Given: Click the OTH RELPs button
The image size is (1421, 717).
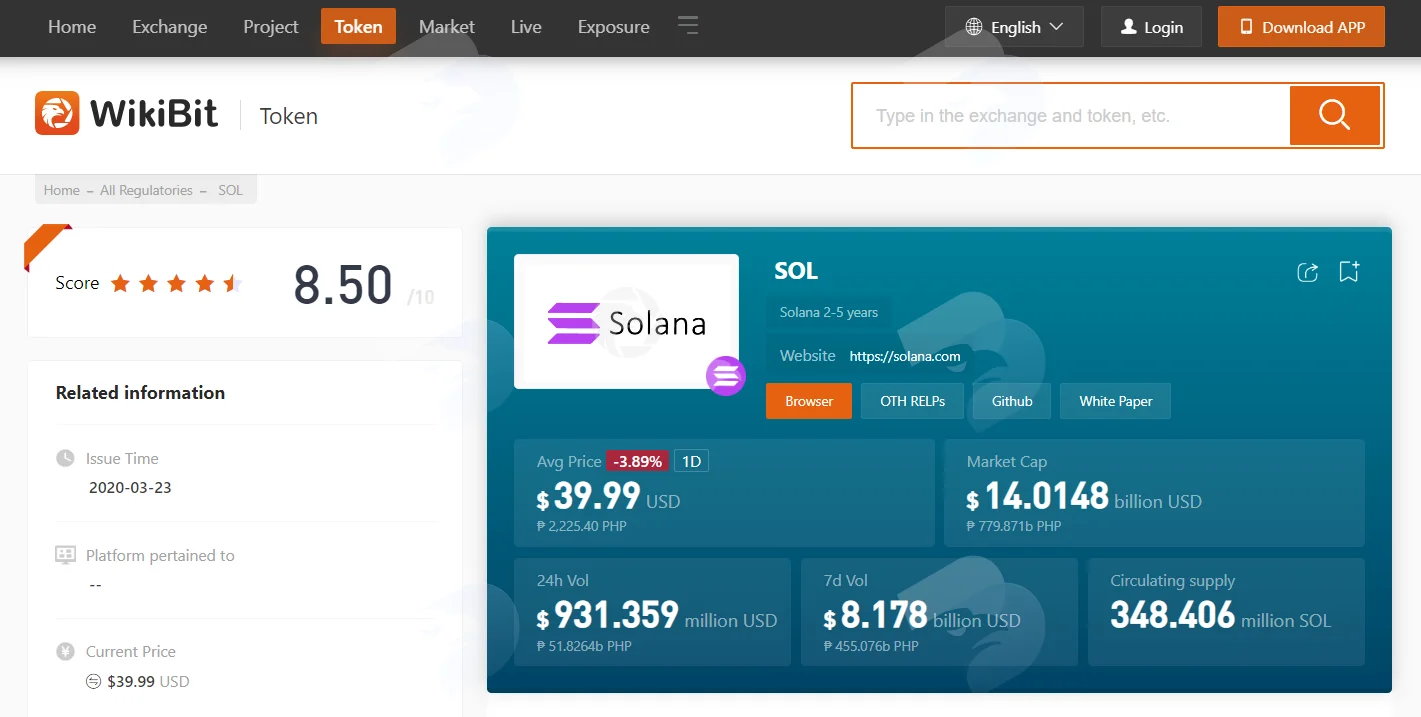Looking at the screenshot, I should pyautogui.click(x=912, y=401).
